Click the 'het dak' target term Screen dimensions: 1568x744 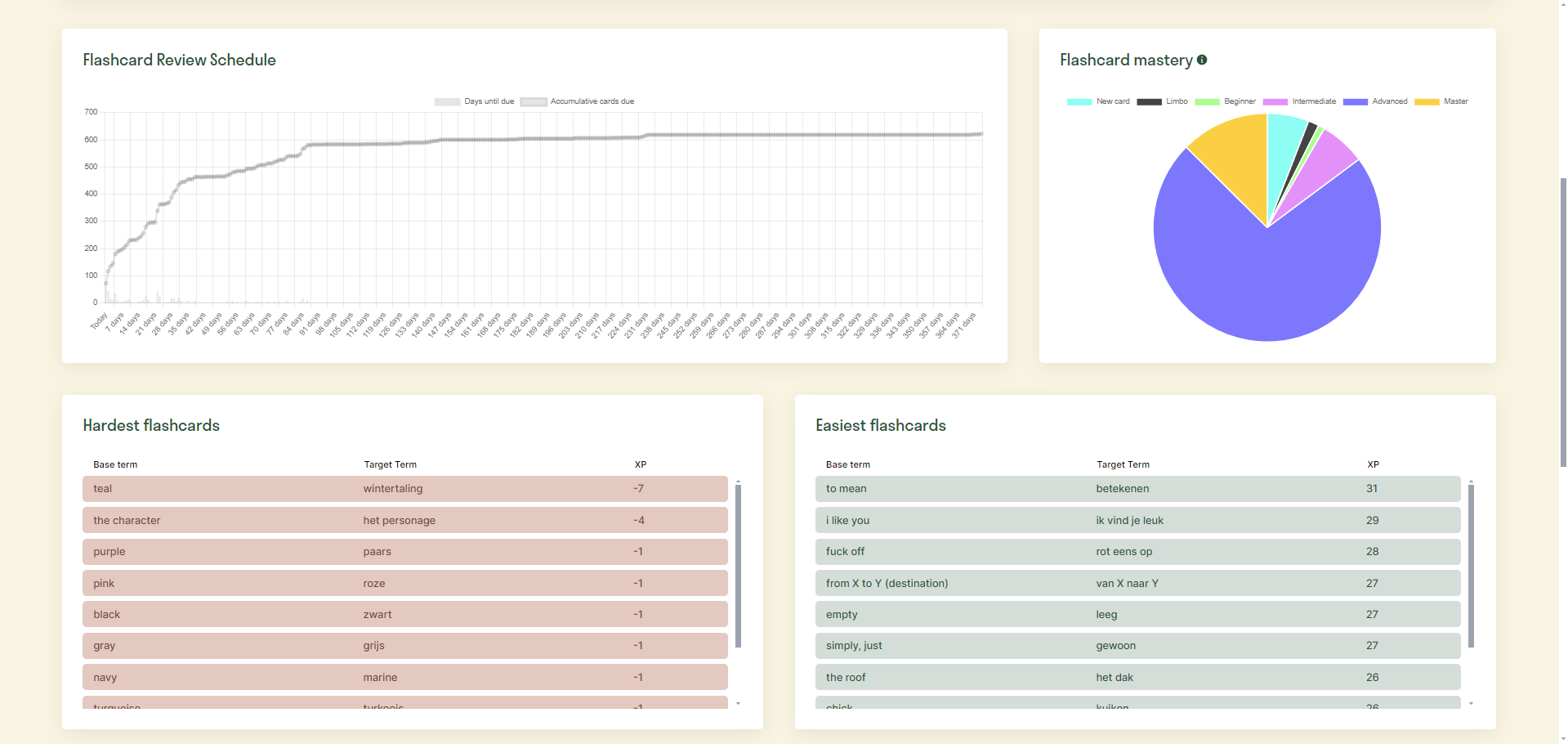click(x=1115, y=677)
